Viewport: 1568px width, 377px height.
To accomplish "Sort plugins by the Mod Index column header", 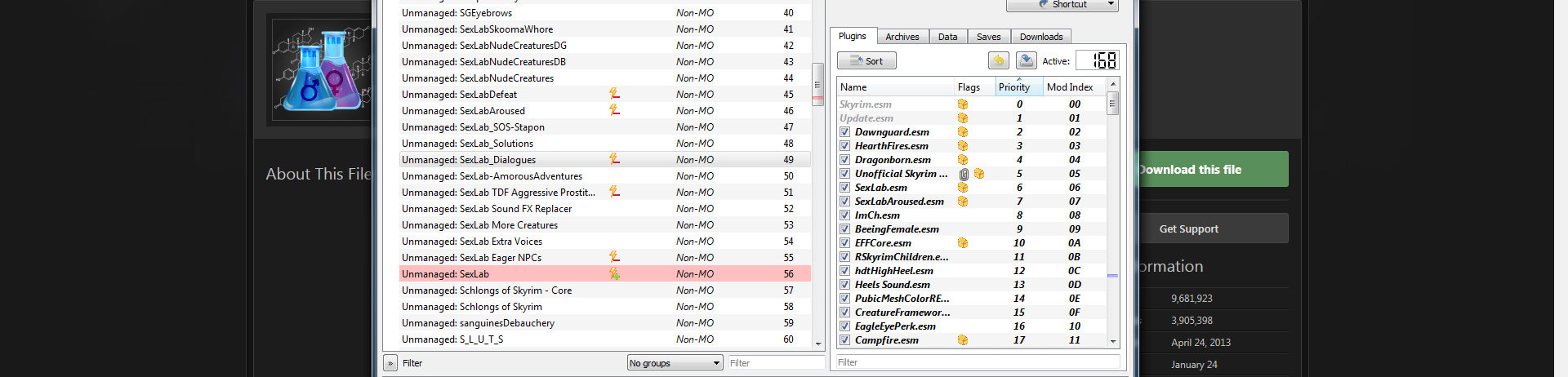I will [x=1075, y=86].
